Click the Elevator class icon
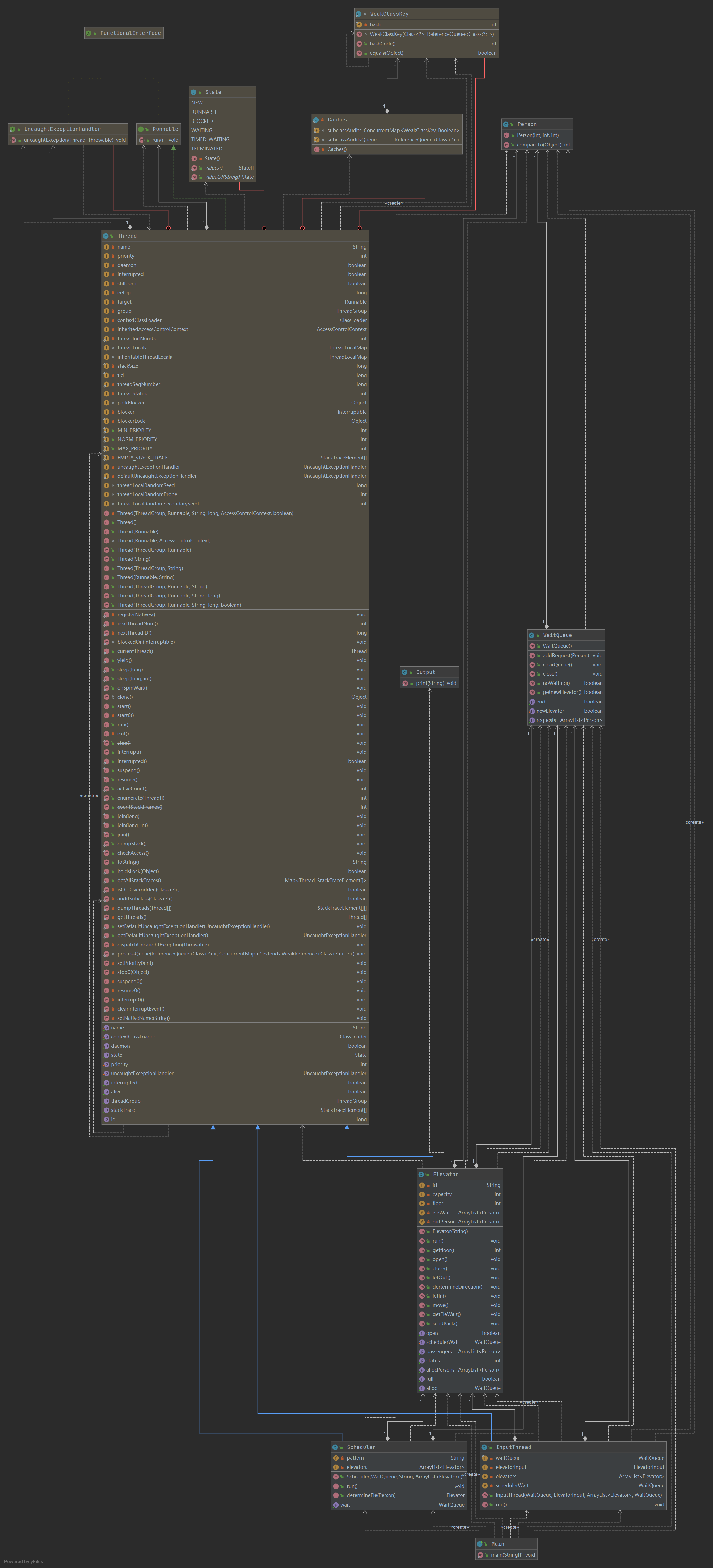The height and width of the screenshot is (1568, 713). click(421, 1174)
